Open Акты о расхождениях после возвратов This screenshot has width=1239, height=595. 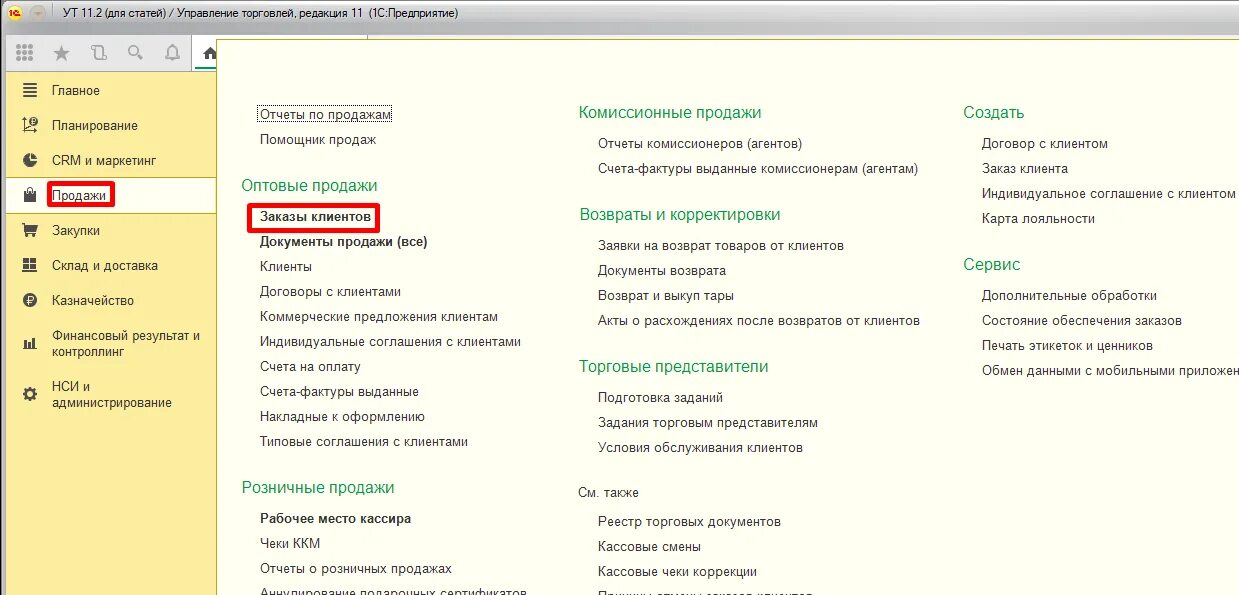tap(759, 320)
